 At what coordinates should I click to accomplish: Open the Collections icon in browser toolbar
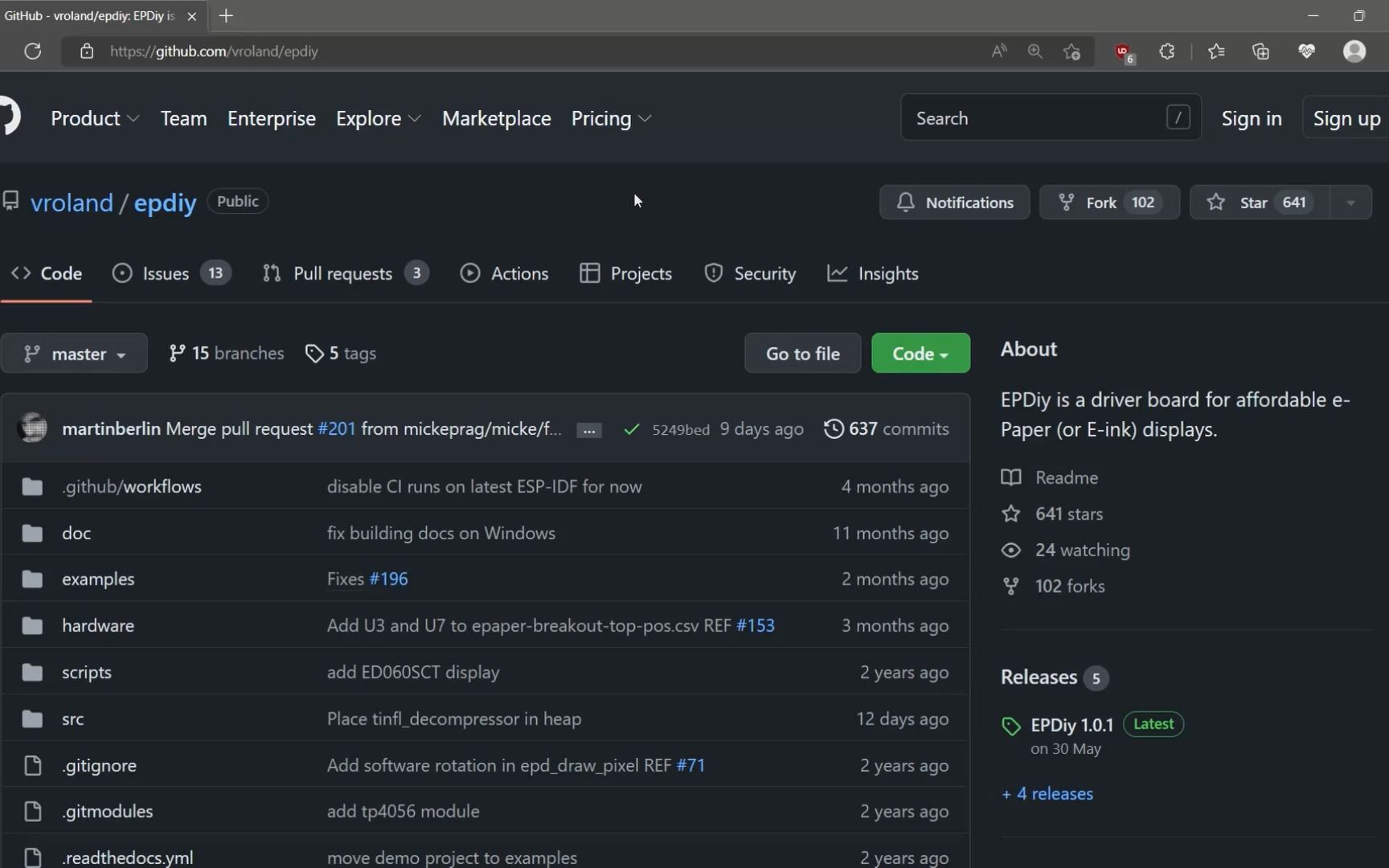click(x=1261, y=51)
